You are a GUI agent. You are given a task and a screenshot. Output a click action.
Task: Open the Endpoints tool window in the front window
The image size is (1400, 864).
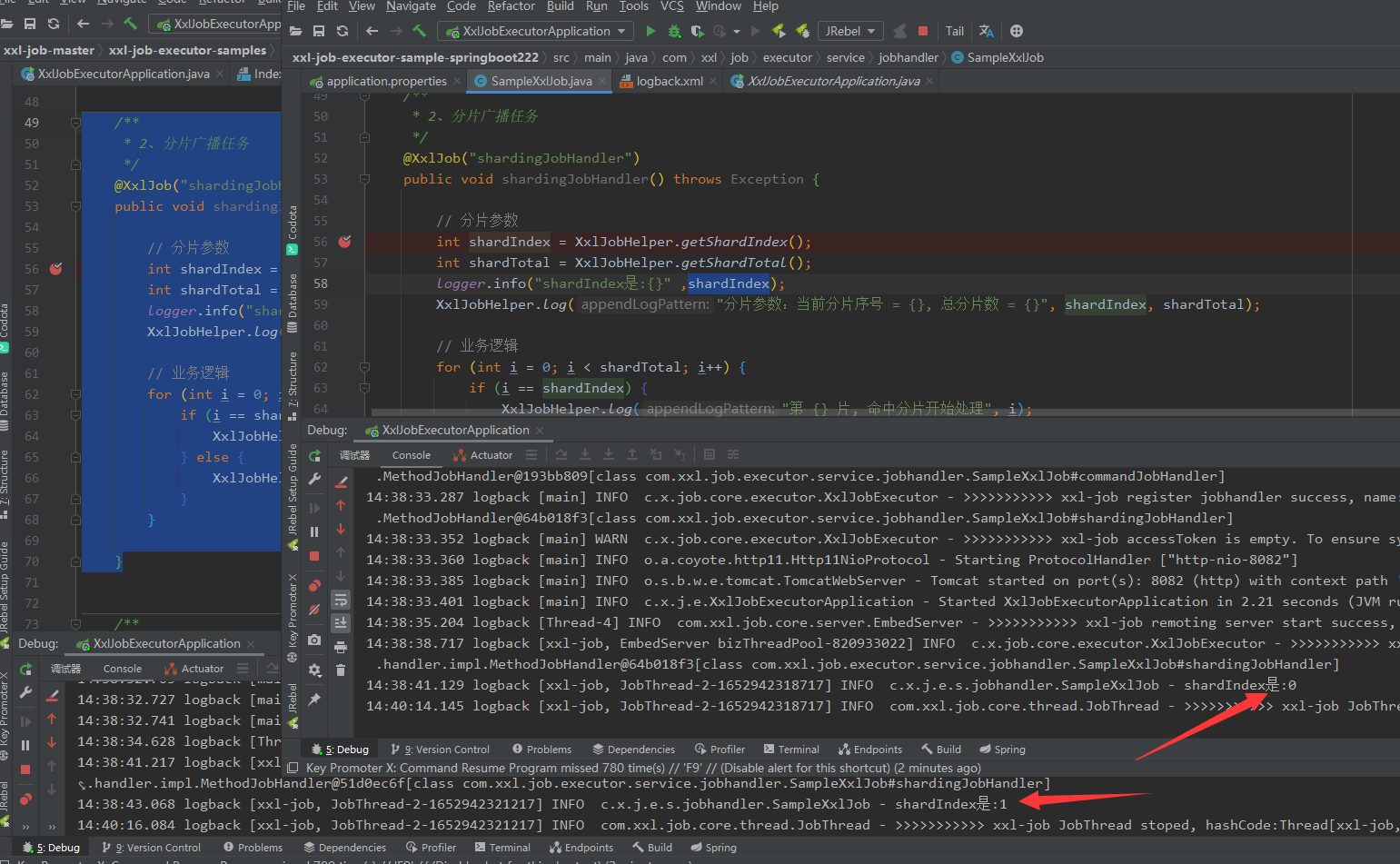coord(870,750)
